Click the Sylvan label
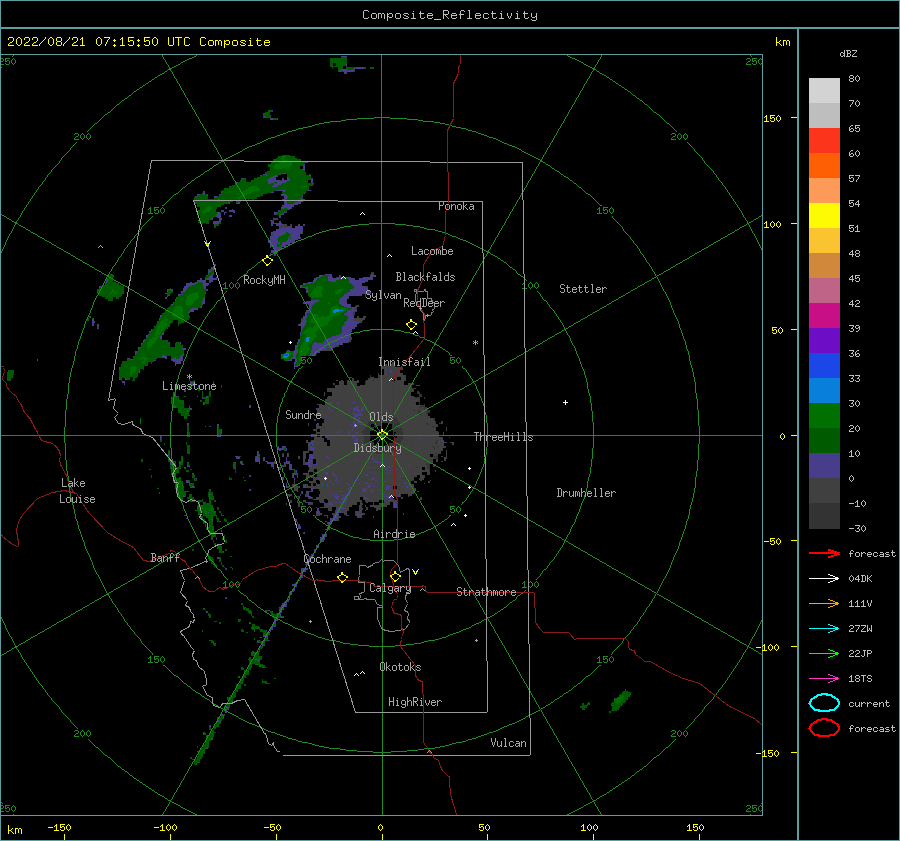This screenshot has height=841, width=900. click(383, 295)
